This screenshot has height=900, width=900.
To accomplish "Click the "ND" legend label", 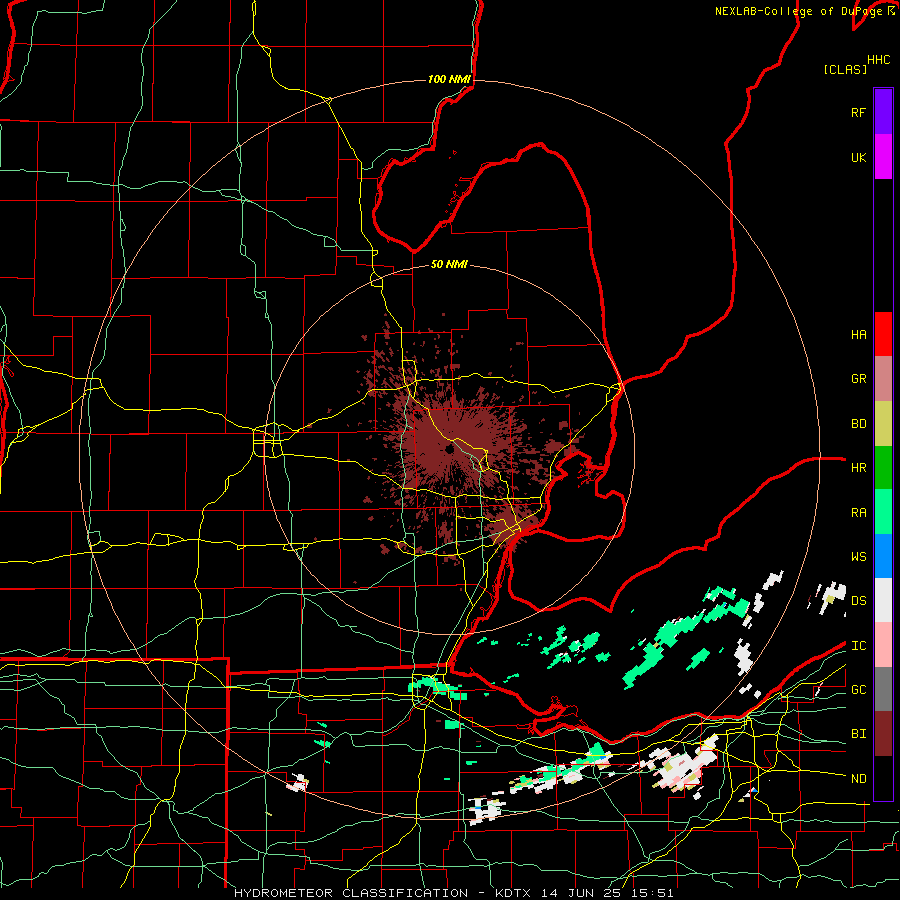I will pyautogui.click(x=858, y=779).
